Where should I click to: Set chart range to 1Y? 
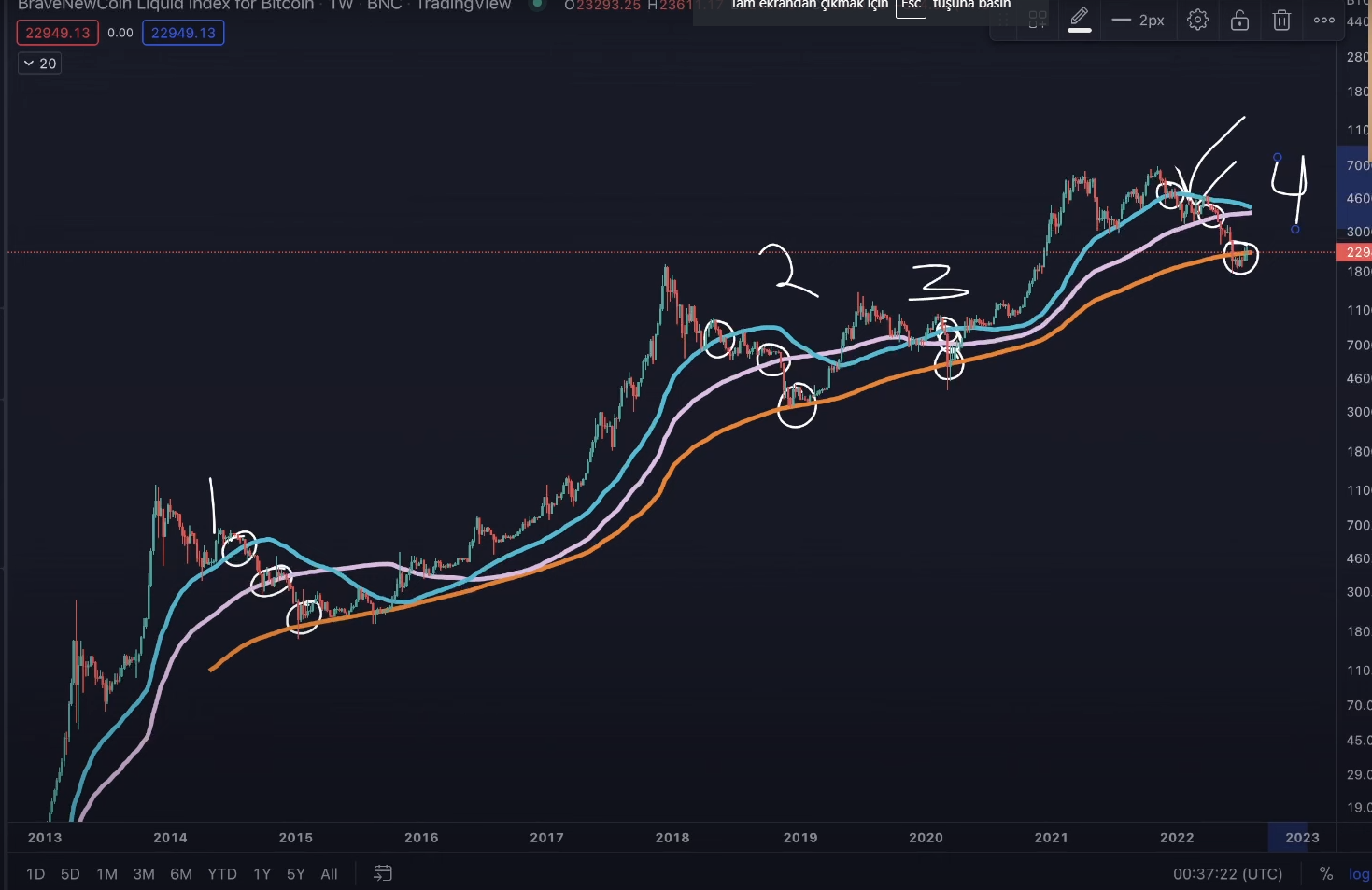click(262, 874)
